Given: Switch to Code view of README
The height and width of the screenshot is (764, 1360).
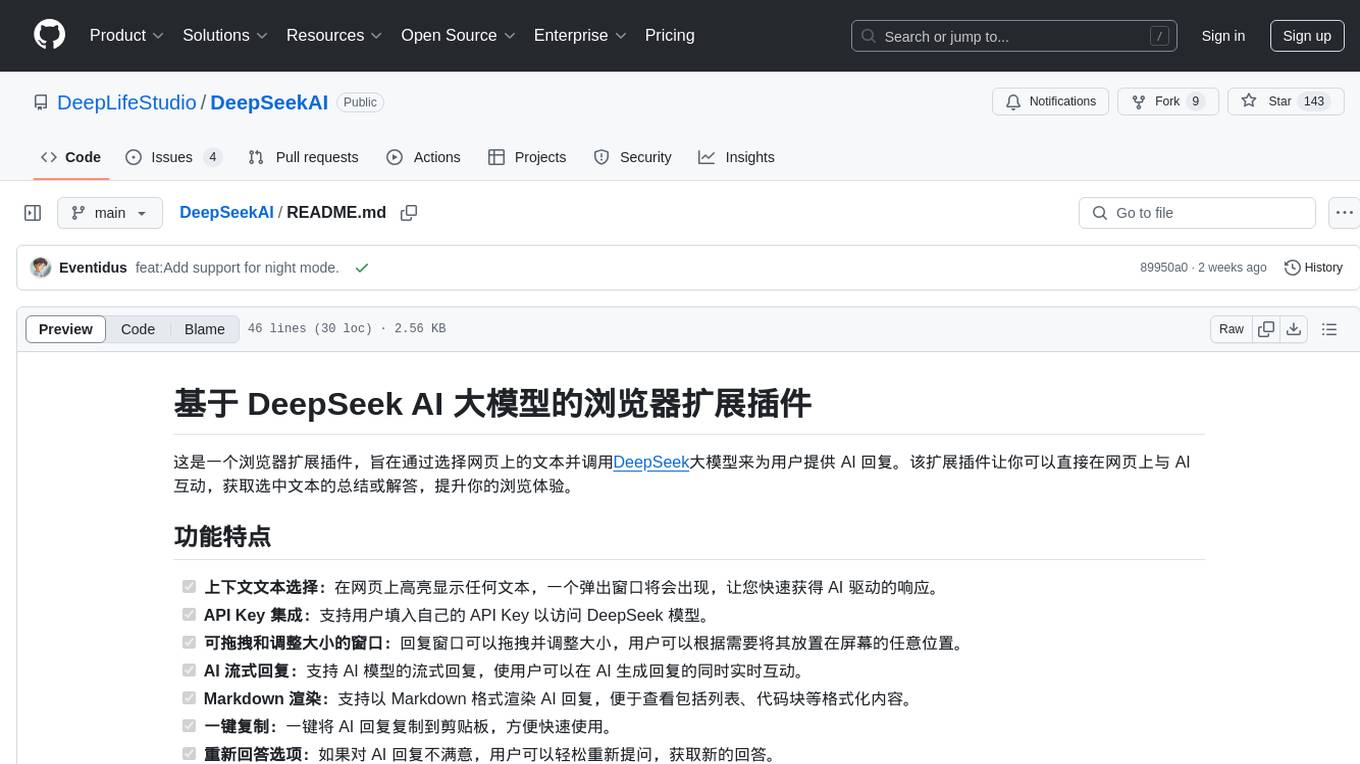Looking at the screenshot, I should coord(138,329).
